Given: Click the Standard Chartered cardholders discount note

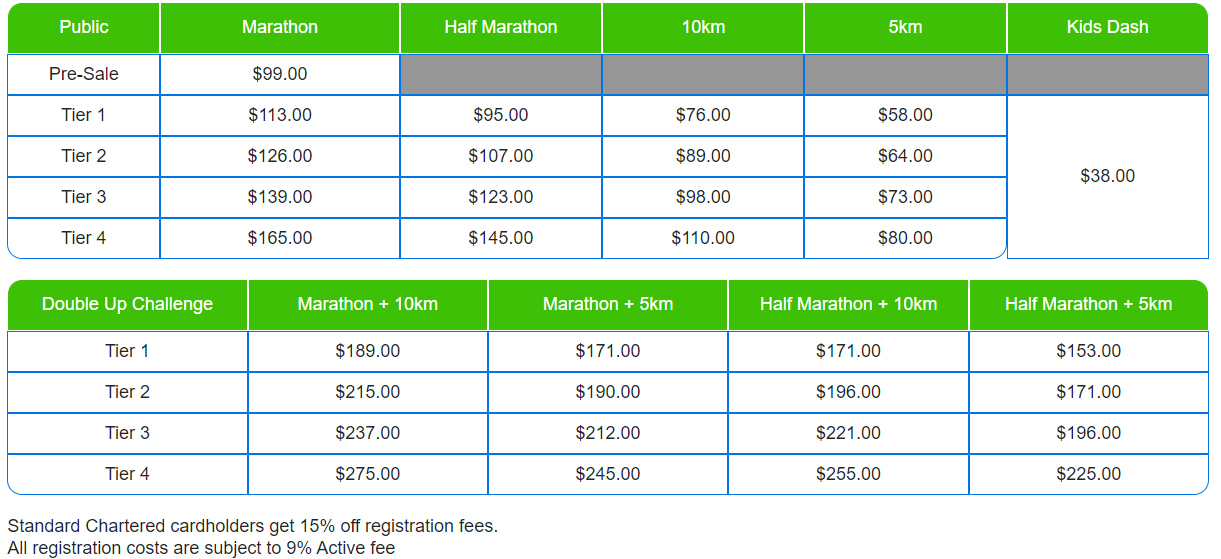Looking at the screenshot, I should 252,526.
